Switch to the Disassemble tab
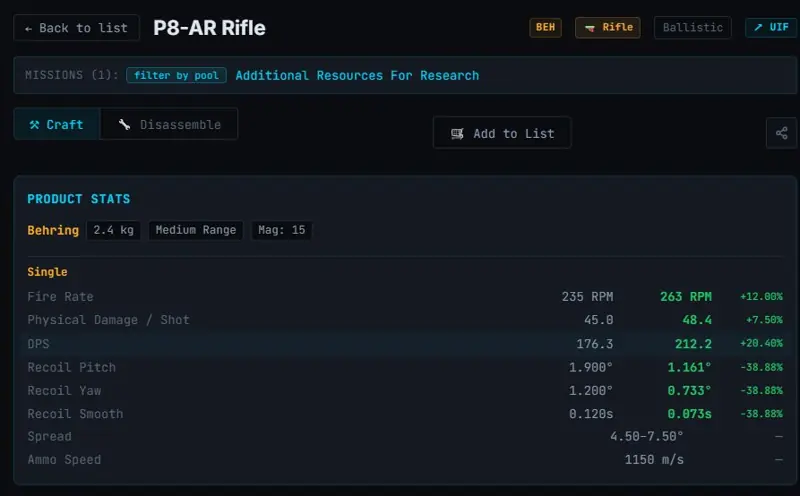 tap(169, 124)
